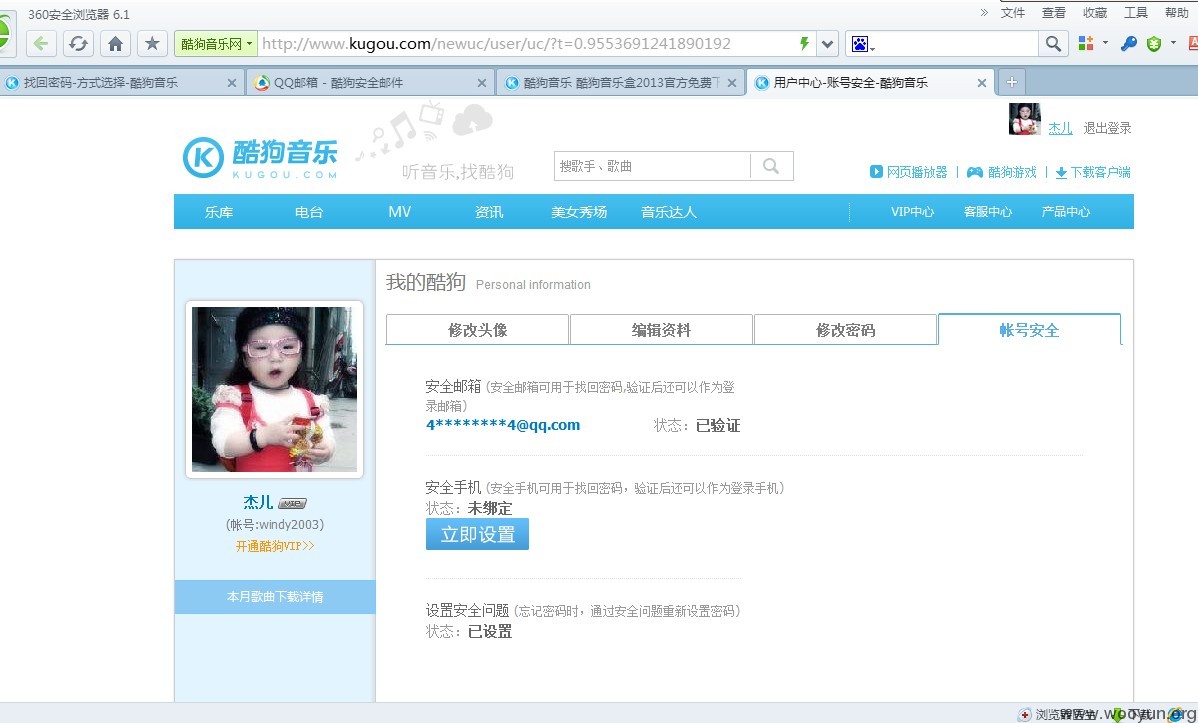
Task: Open the 收藏 menu
Action: tap(1095, 13)
